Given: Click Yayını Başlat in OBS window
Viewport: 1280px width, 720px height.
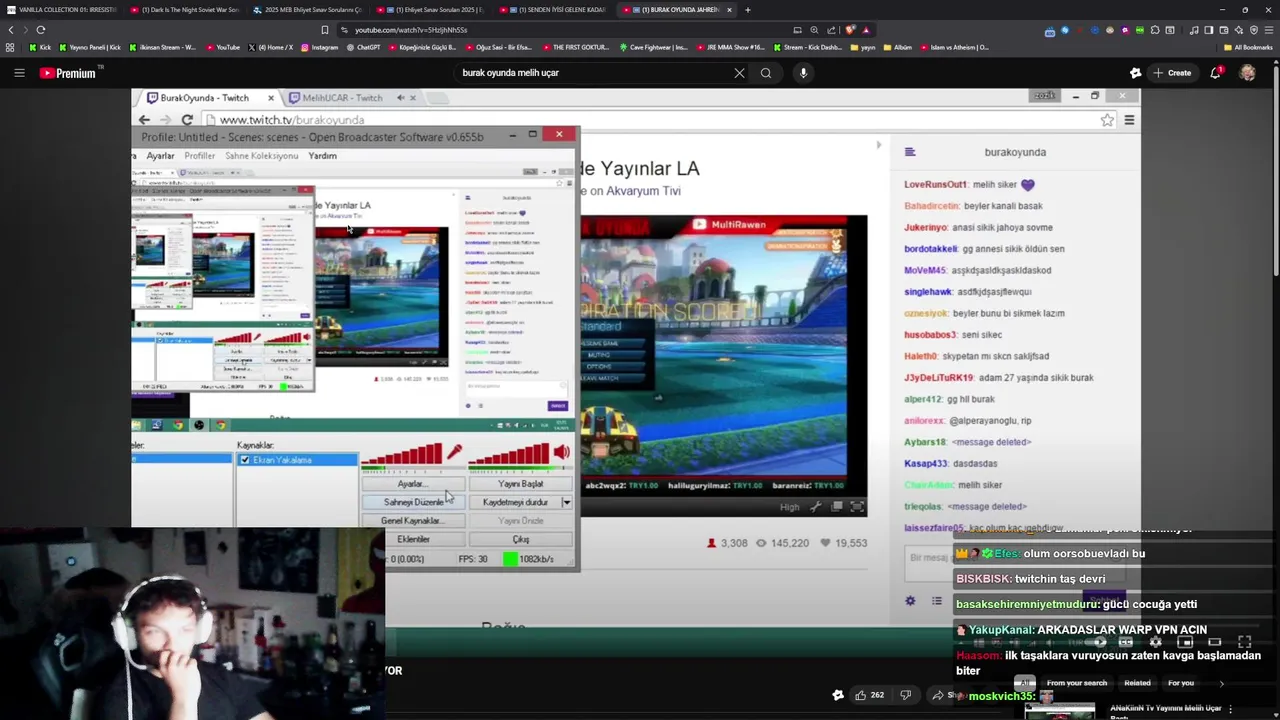Looking at the screenshot, I should [521, 484].
